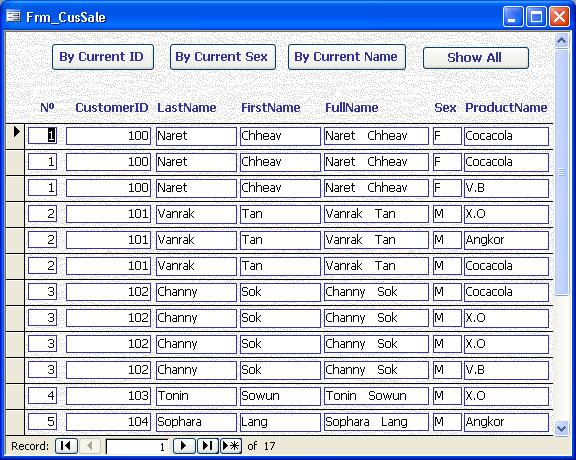The image size is (576, 460).
Task: Click the Nº column header
Action: [47, 108]
